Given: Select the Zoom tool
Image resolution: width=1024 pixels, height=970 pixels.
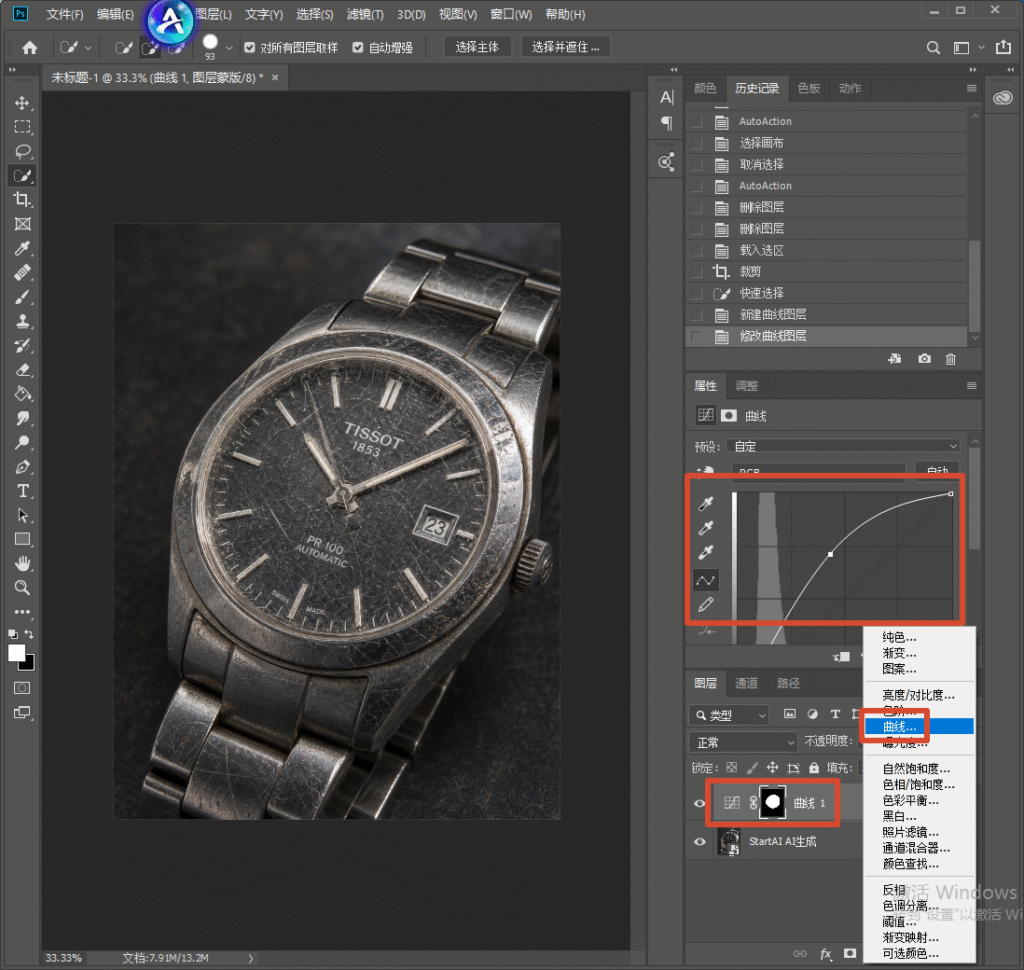Looking at the screenshot, I should [22, 587].
